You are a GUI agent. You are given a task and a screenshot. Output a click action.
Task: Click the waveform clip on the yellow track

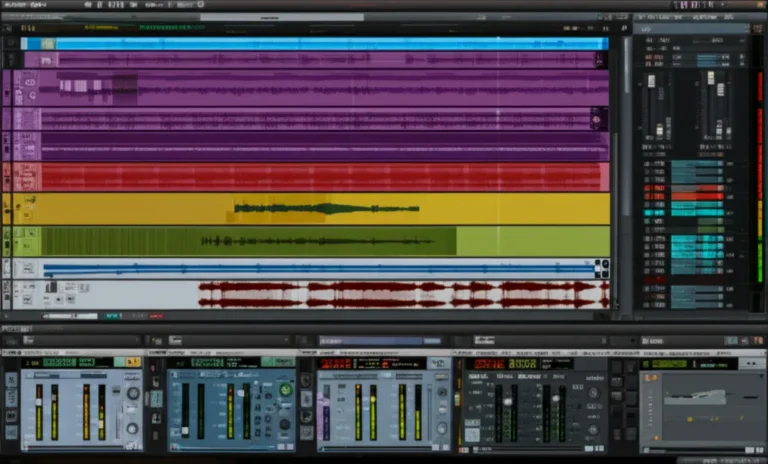pos(326,209)
